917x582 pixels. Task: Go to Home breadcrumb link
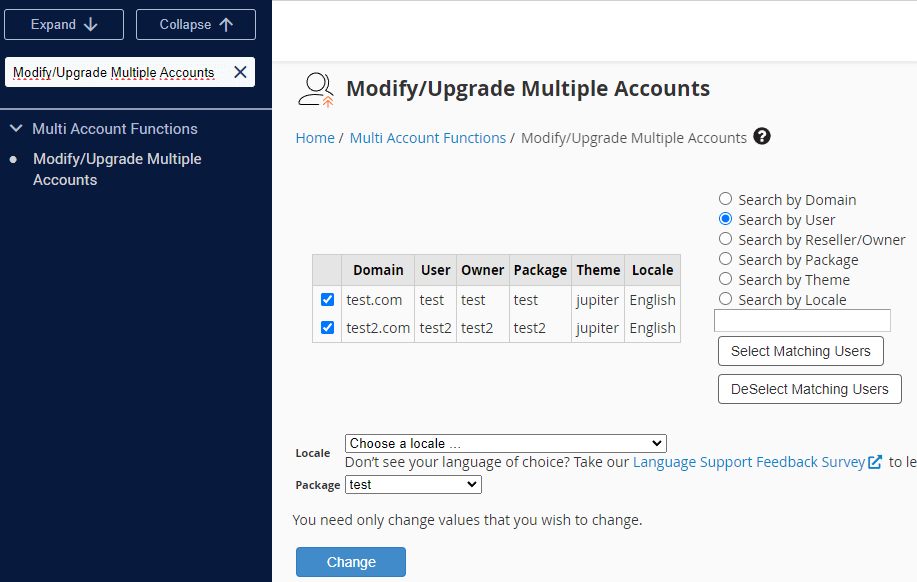pyautogui.click(x=315, y=138)
